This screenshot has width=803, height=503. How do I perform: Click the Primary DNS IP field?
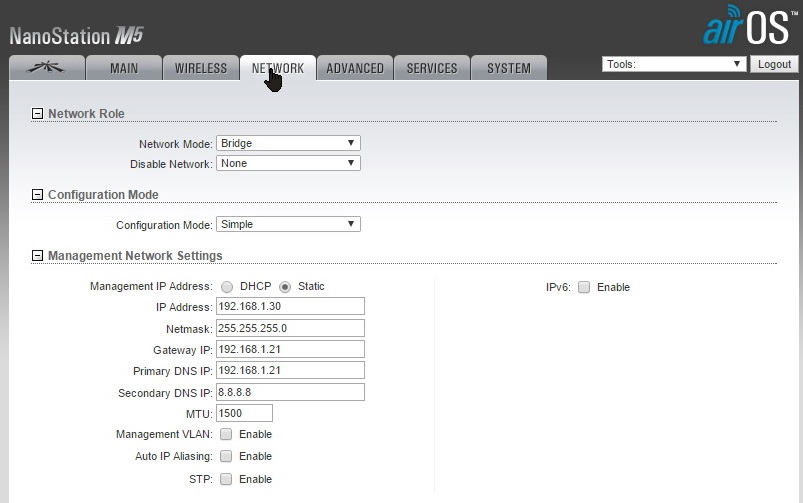(290, 370)
